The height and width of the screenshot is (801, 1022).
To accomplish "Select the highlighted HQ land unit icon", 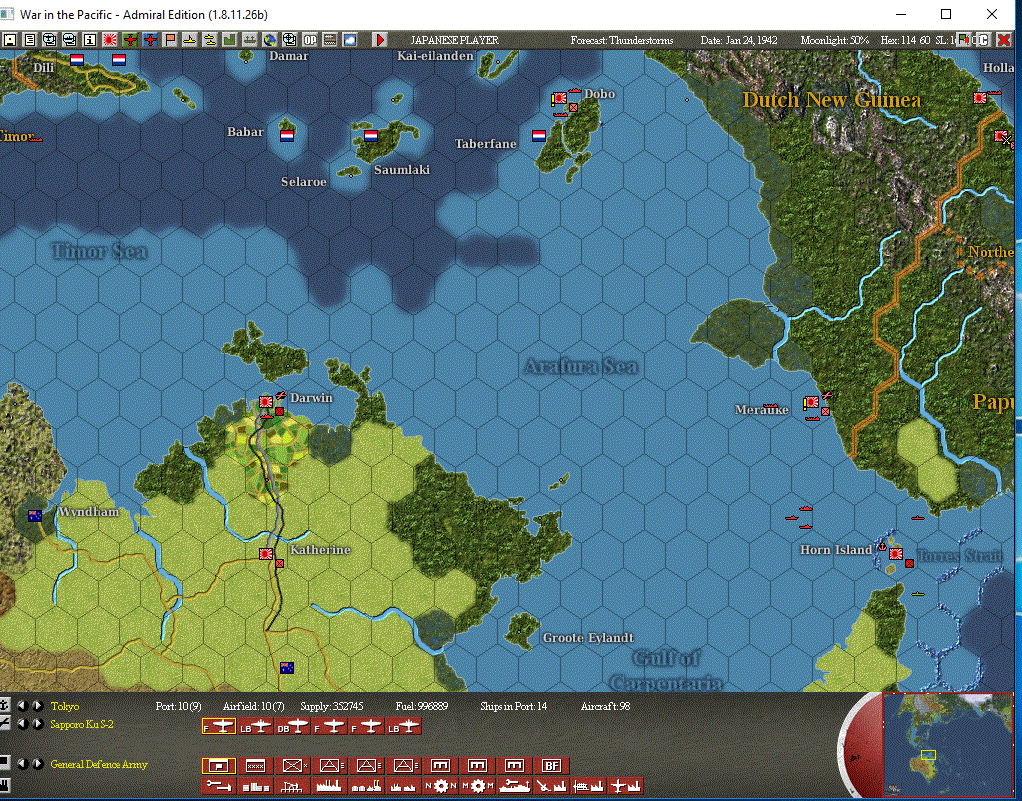I will (x=219, y=765).
